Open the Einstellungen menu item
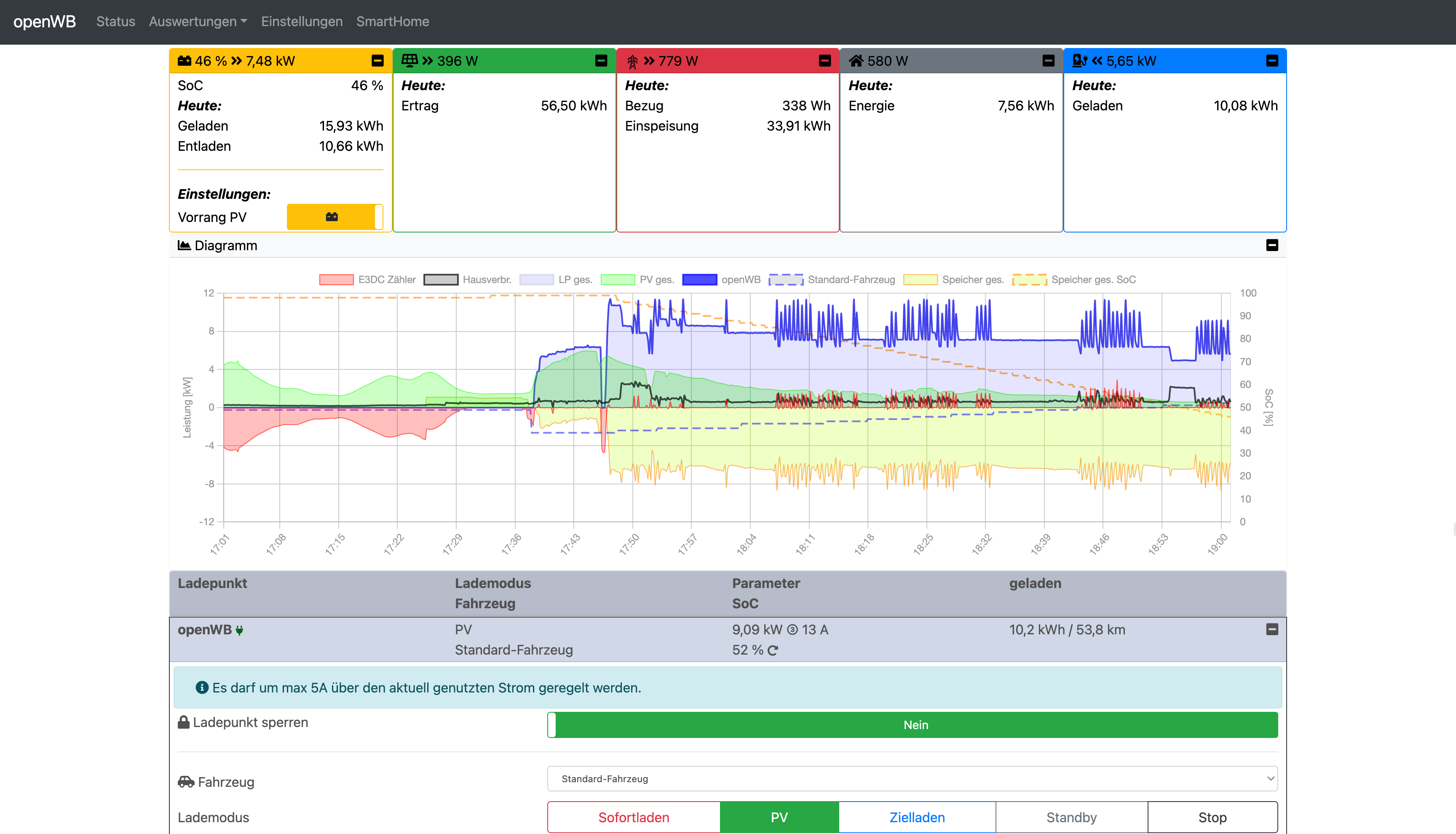Image resolution: width=1456 pixels, height=834 pixels. 302,21
